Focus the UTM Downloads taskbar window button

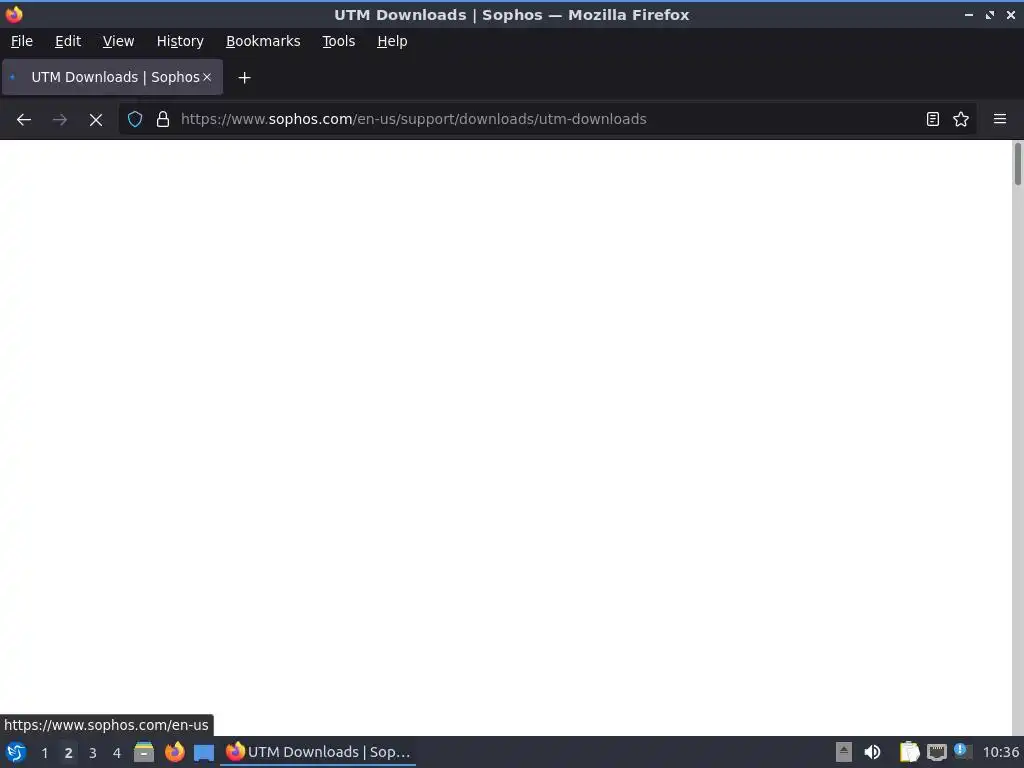coord(318,752)
